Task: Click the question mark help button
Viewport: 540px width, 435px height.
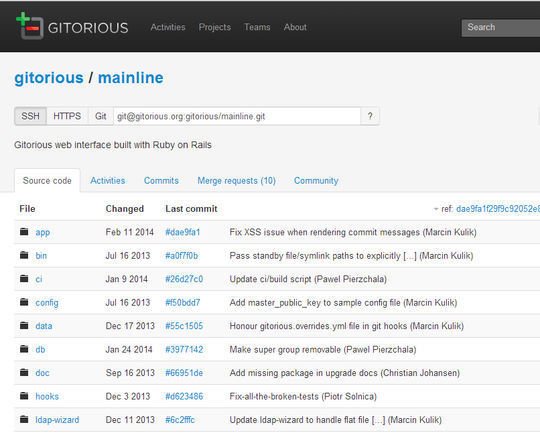Action: (370, 116)
